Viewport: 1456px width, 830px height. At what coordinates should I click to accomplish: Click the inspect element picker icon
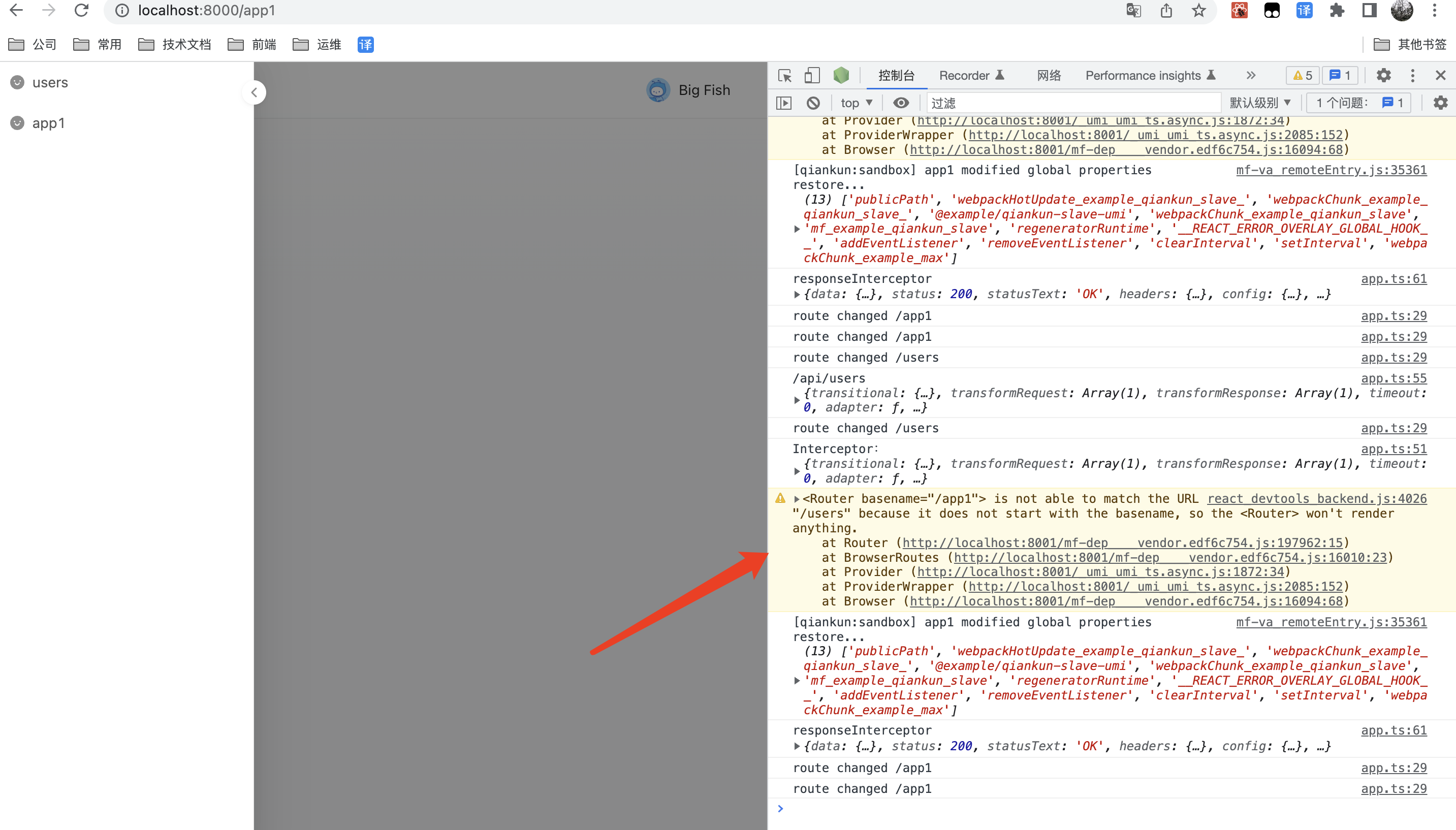click(x=784, y=75)
